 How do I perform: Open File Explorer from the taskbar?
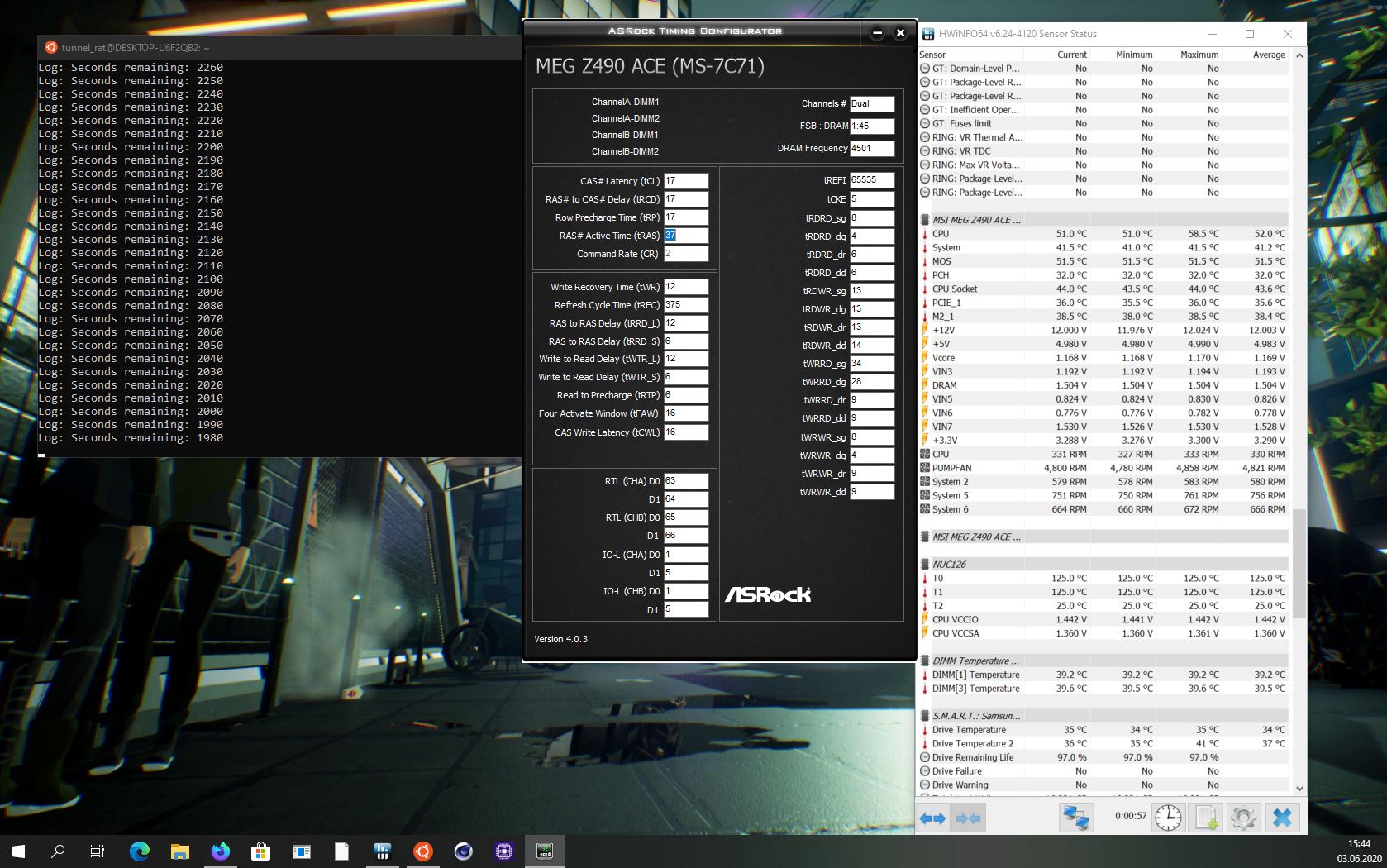click(180, 851)
